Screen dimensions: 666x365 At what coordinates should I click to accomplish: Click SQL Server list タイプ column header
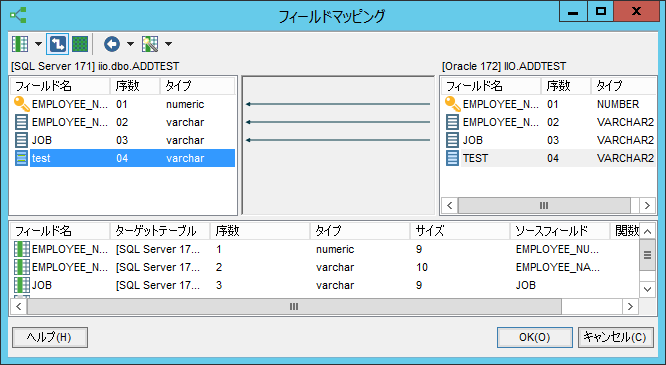(x=198, y=86)
